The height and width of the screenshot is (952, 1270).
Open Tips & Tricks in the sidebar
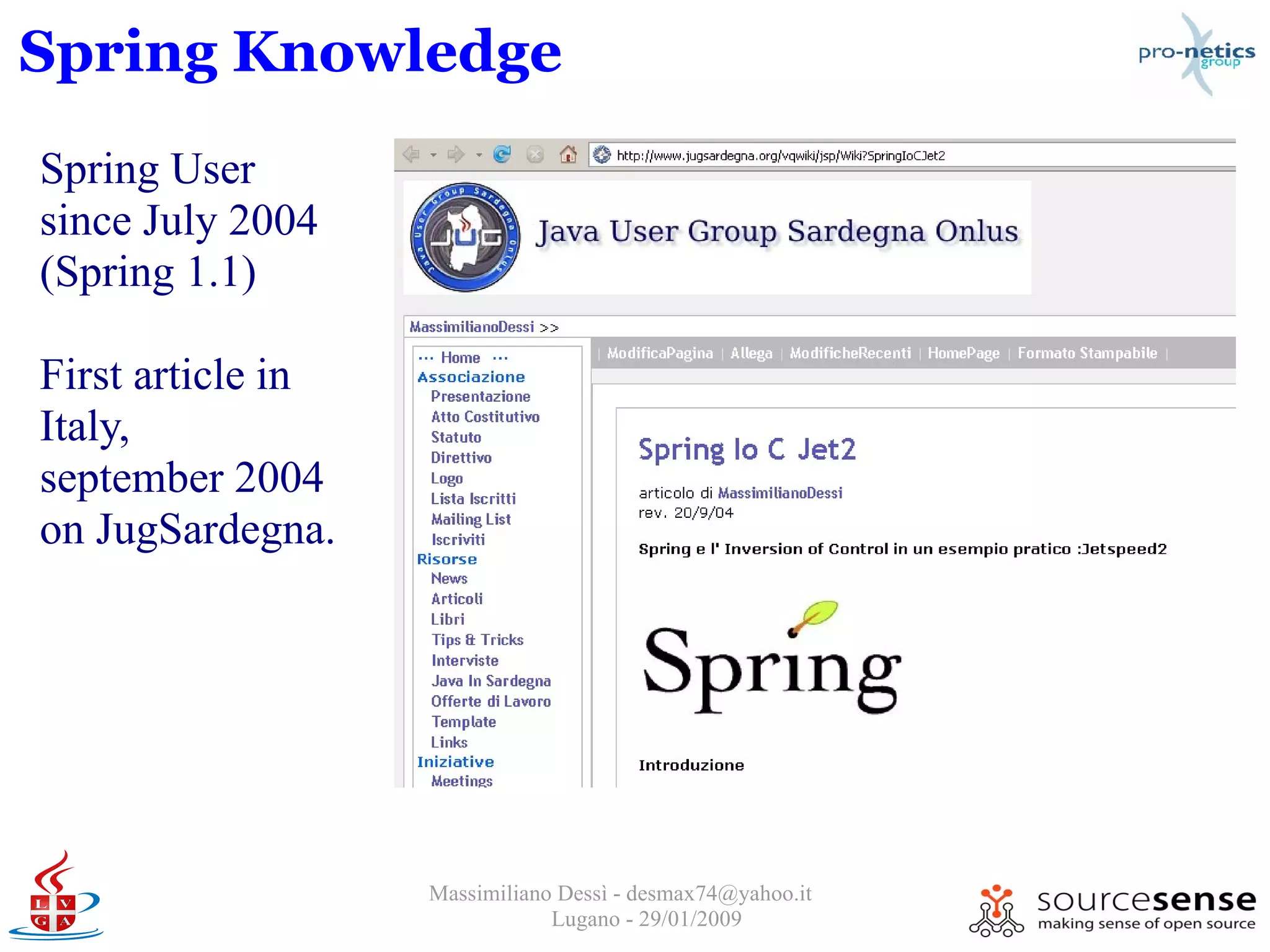coord(477,640)
